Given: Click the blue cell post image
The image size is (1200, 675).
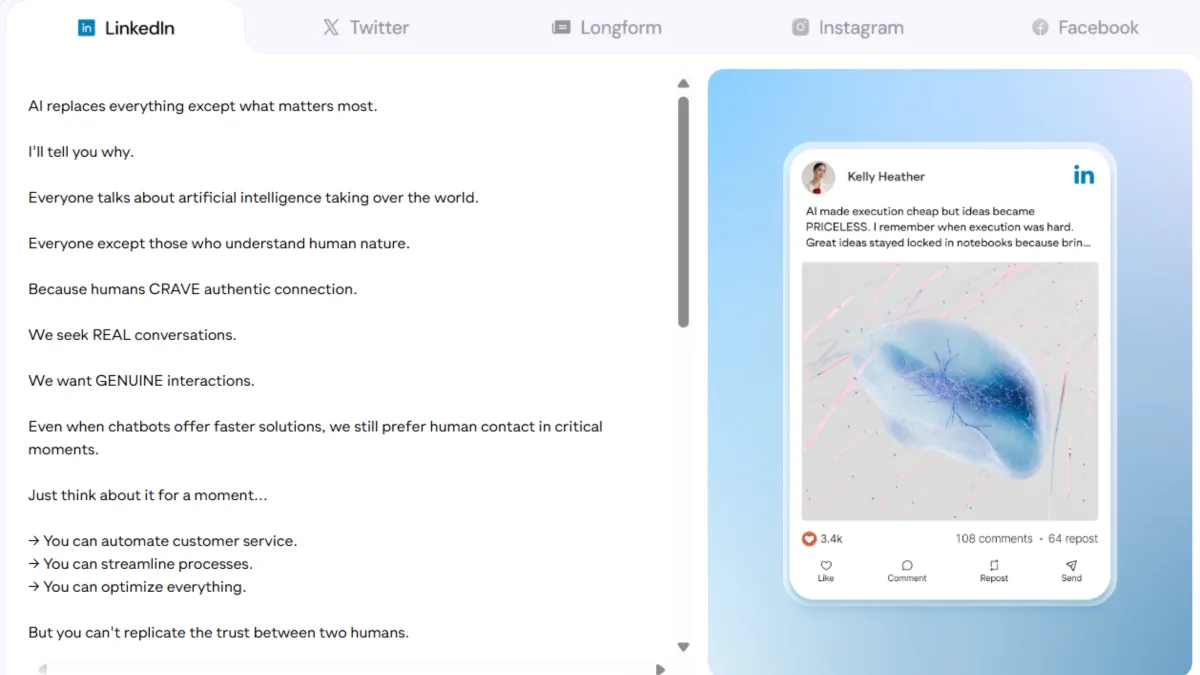Looking at the screenshot, I should tap(950, 391).
